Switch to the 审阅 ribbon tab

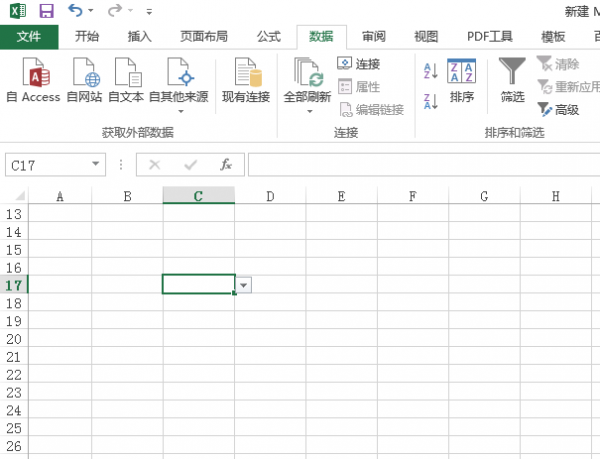click(x=374, y=37)
